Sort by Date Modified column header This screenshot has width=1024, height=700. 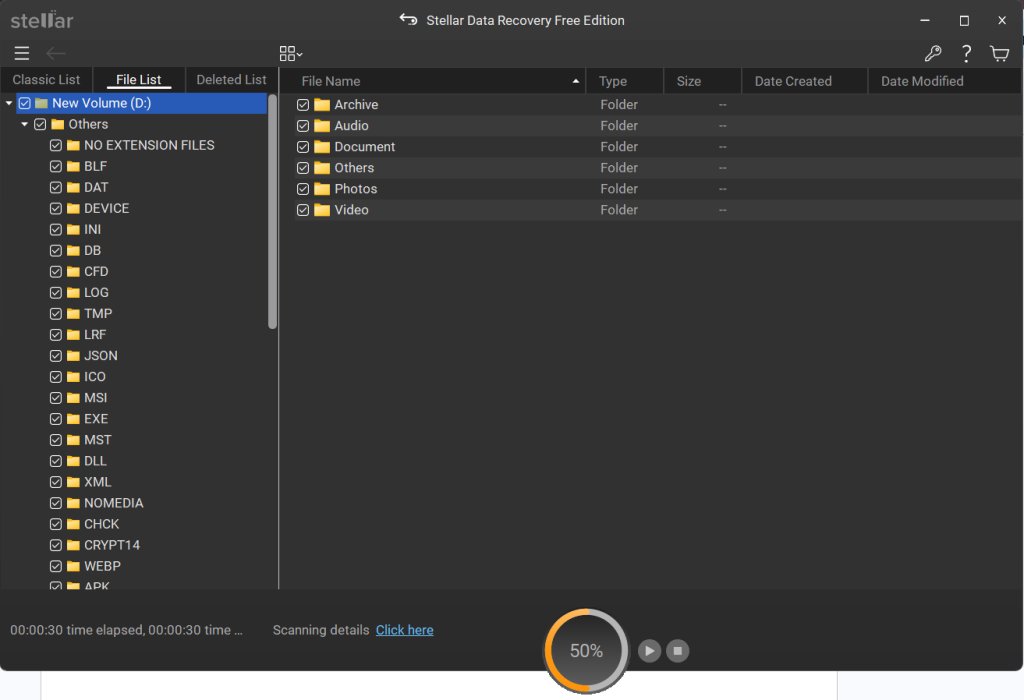[944, 81]
